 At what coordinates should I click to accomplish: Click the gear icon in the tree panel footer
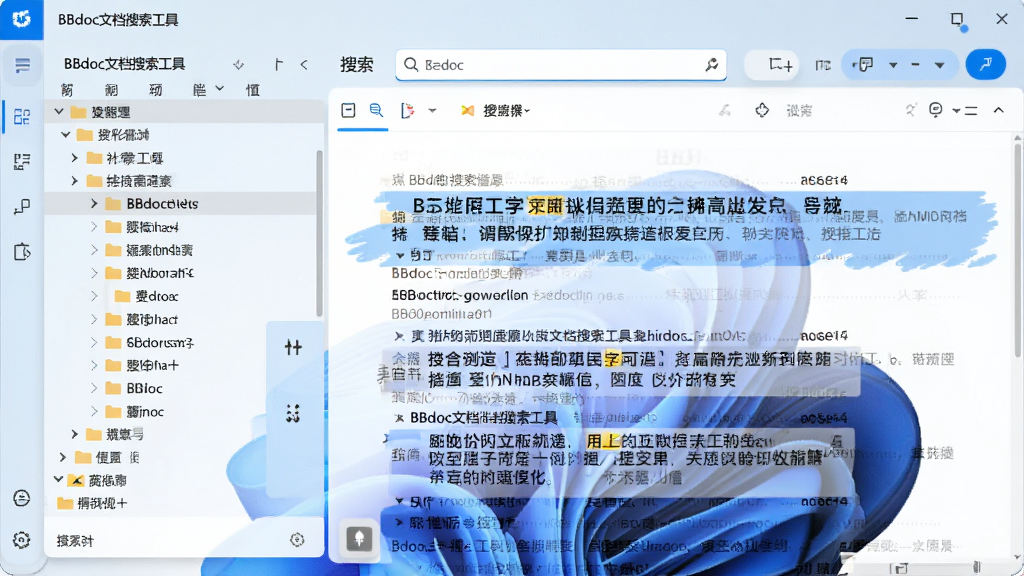pos(297,539)
